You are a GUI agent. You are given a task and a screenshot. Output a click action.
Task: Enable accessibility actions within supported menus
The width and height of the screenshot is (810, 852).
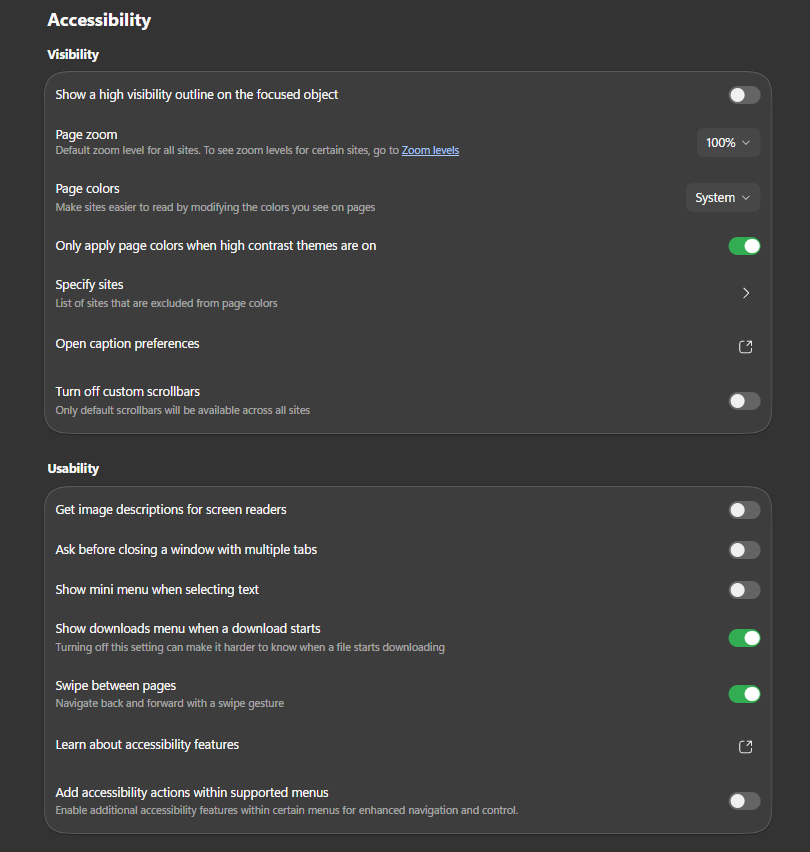point(744,801)
